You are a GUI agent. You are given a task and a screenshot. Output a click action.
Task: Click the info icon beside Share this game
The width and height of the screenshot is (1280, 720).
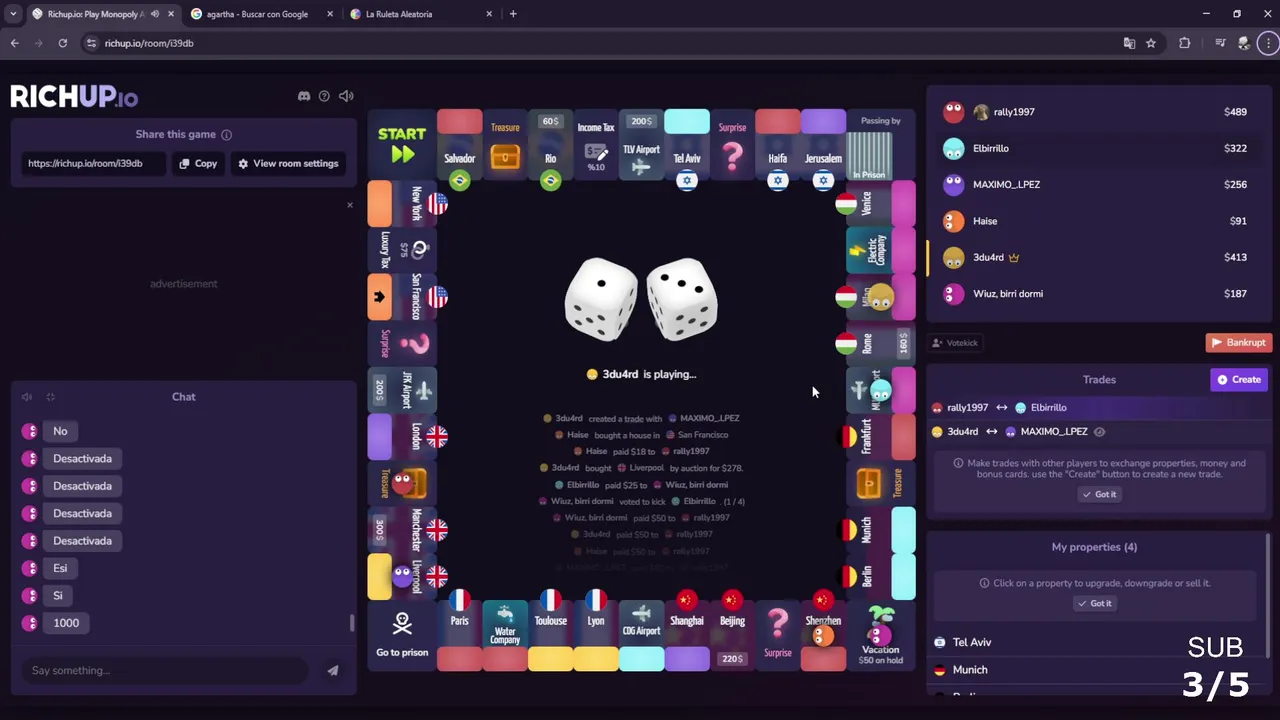pos(227,135)
